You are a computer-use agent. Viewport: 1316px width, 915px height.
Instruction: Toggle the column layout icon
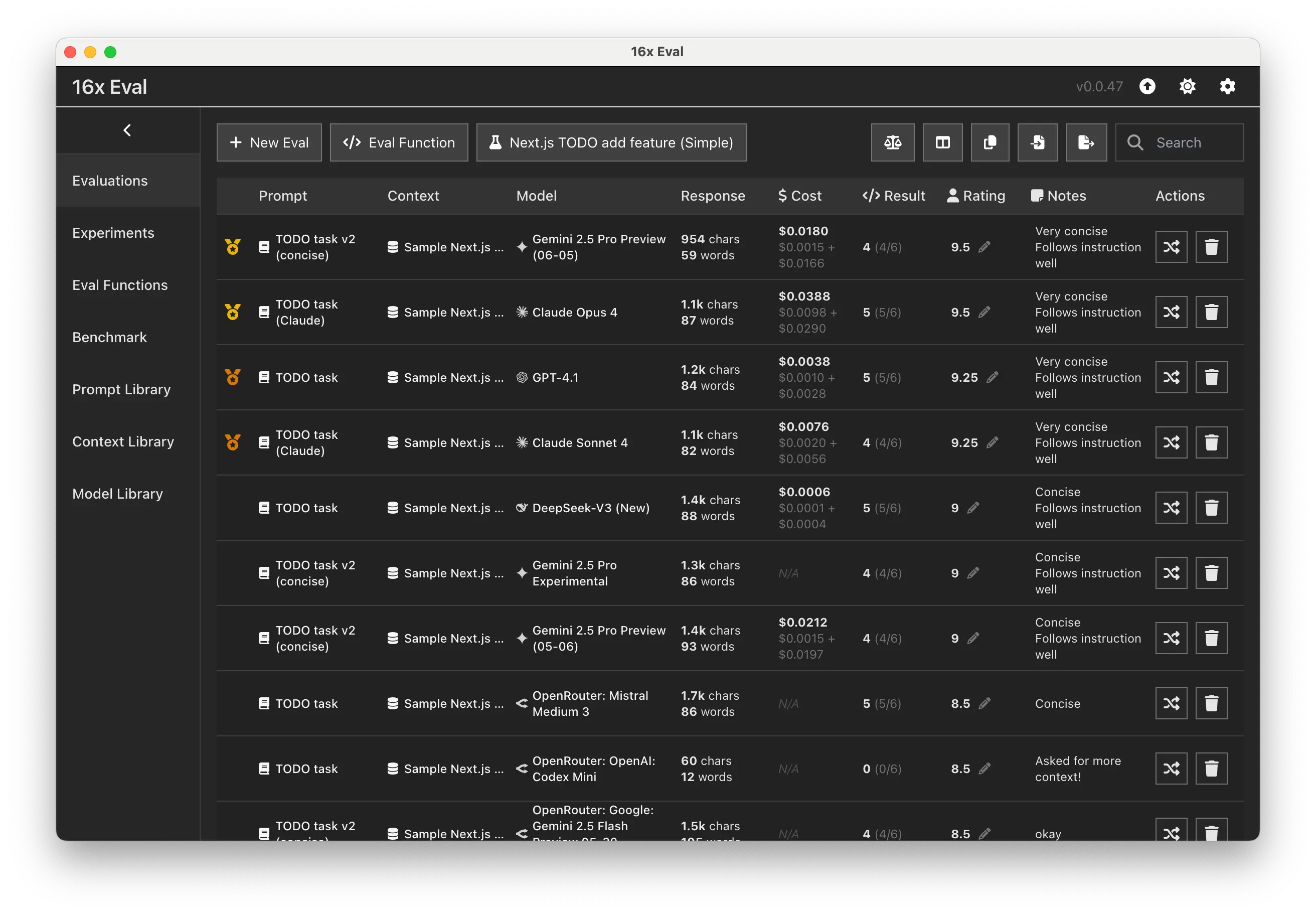pyautogui.click(x=942, y=142)
